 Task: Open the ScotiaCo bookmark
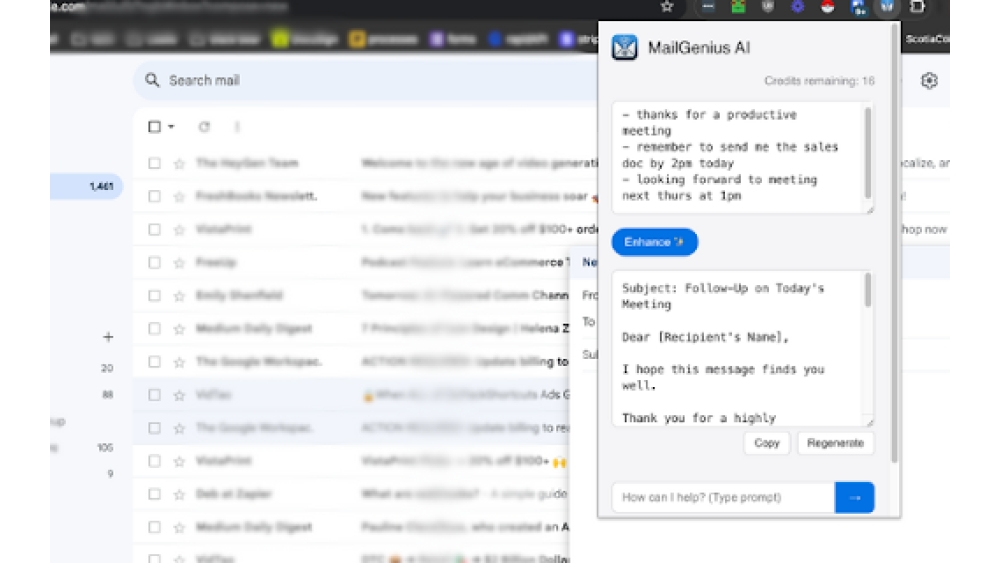(x=927, y=39)
